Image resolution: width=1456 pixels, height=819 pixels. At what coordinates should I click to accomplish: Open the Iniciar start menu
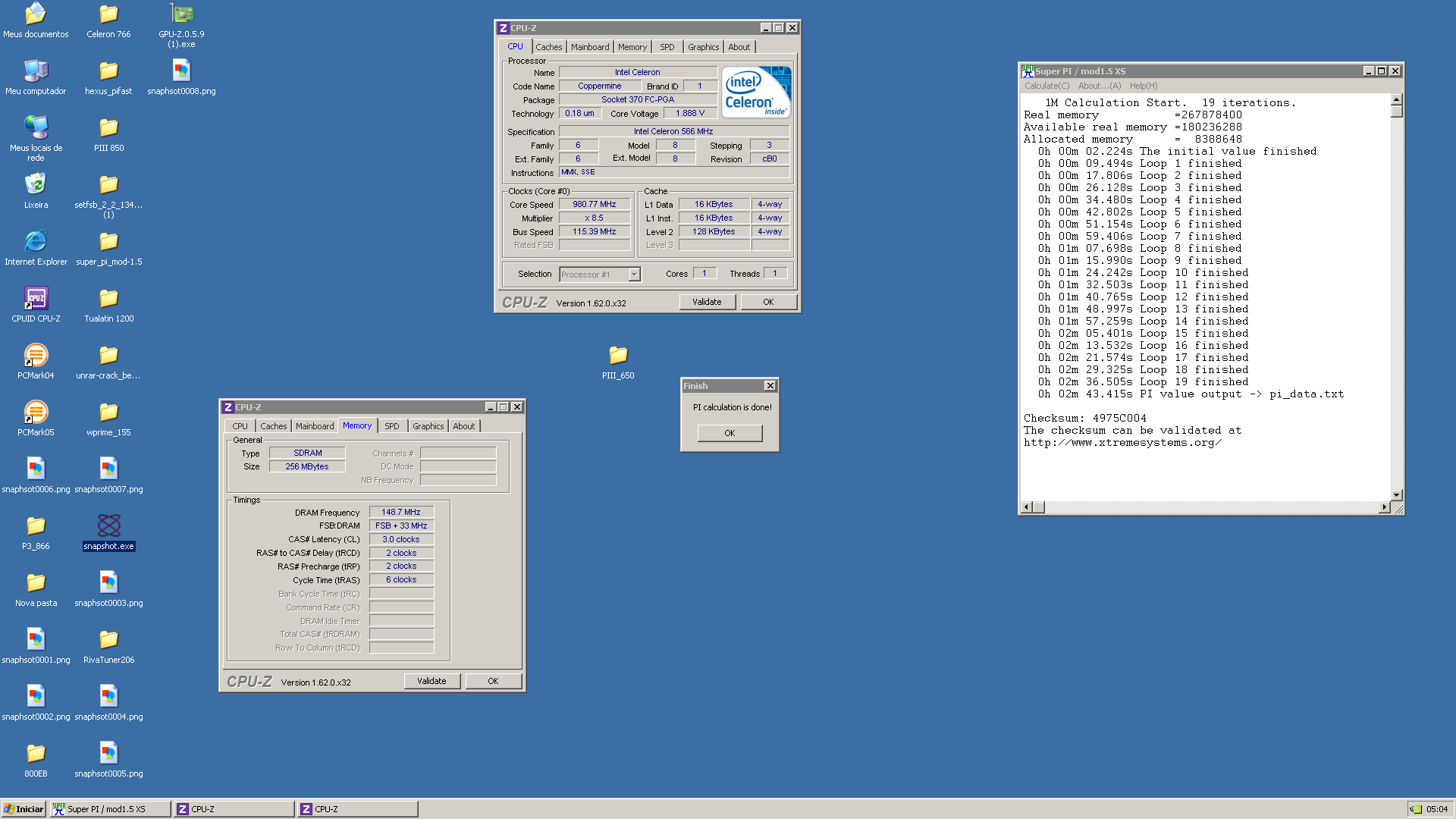24,809
